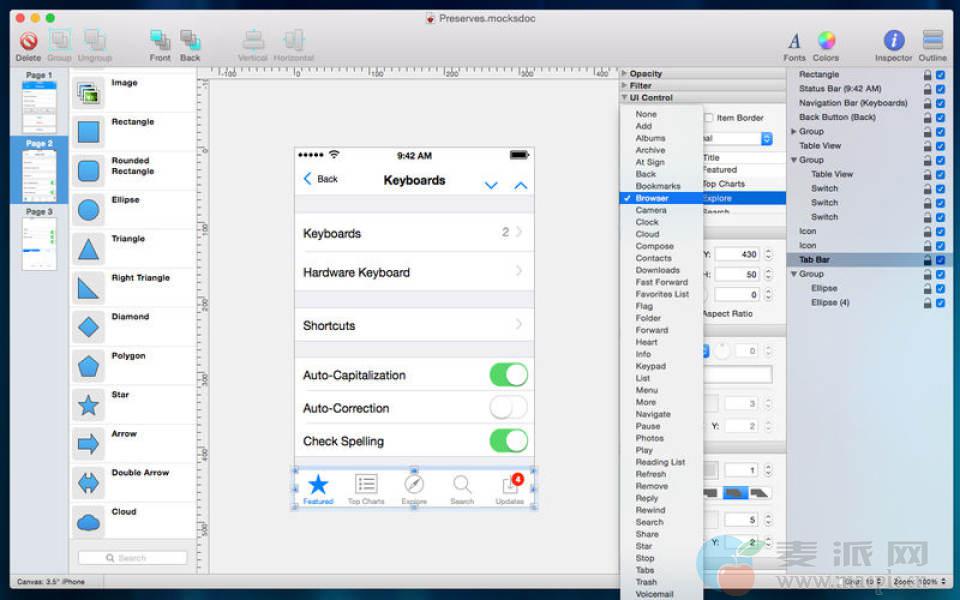This screenshot has width=960, height=600.
Task: Pick the Diamond shape icon
Action: pos(89,327)
